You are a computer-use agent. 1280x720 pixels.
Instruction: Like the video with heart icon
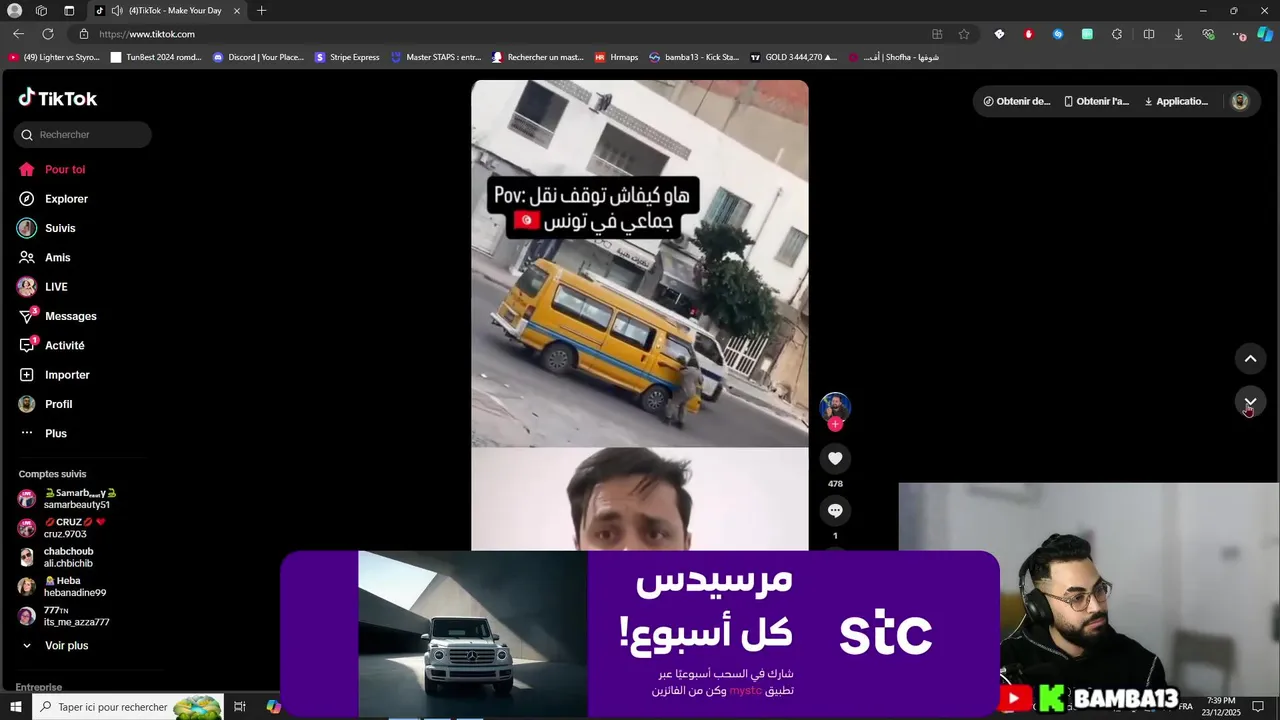point(835,458)
